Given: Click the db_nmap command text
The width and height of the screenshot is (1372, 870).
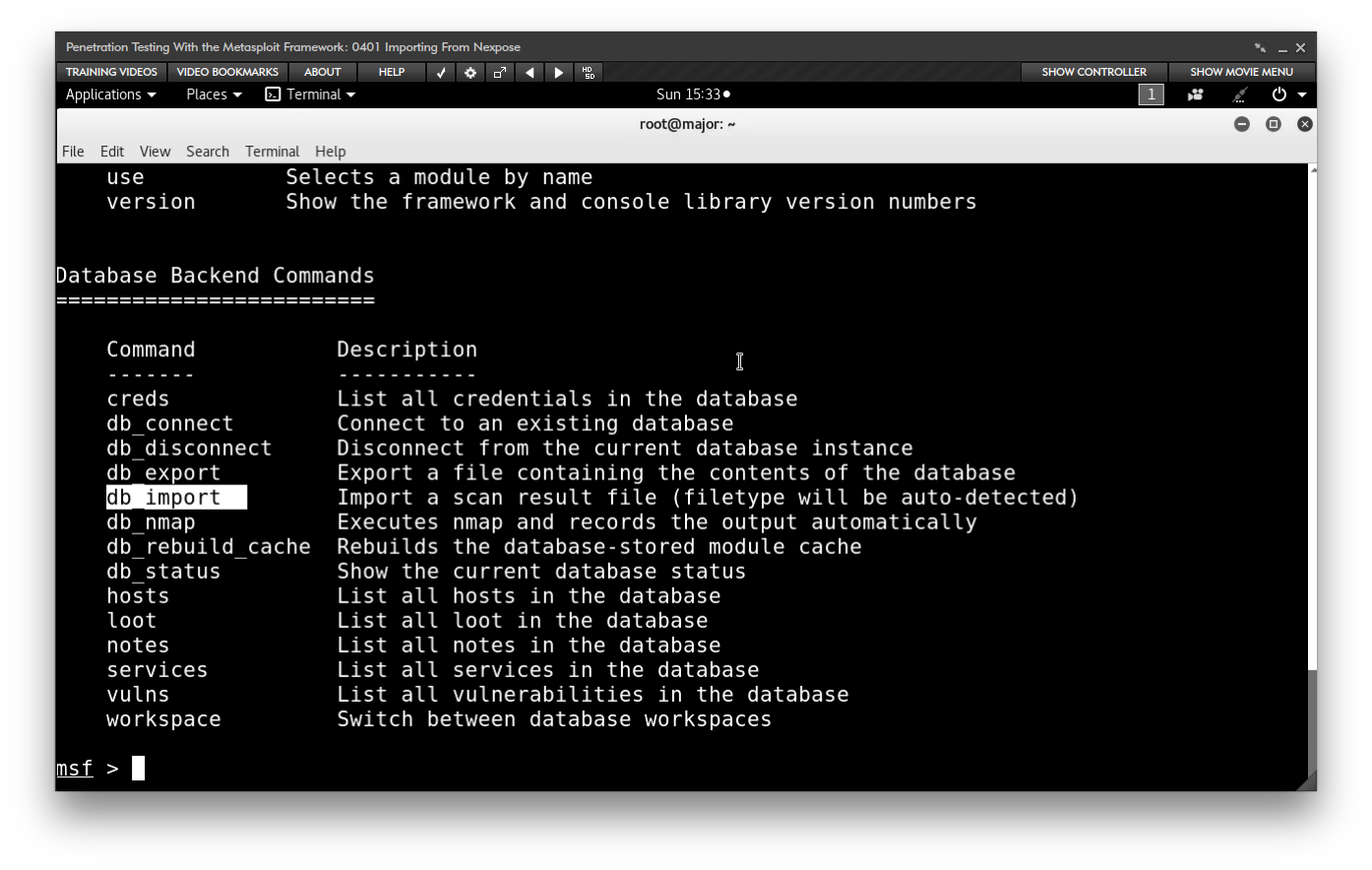Looking at the screenshot, I should coord(151,522).
